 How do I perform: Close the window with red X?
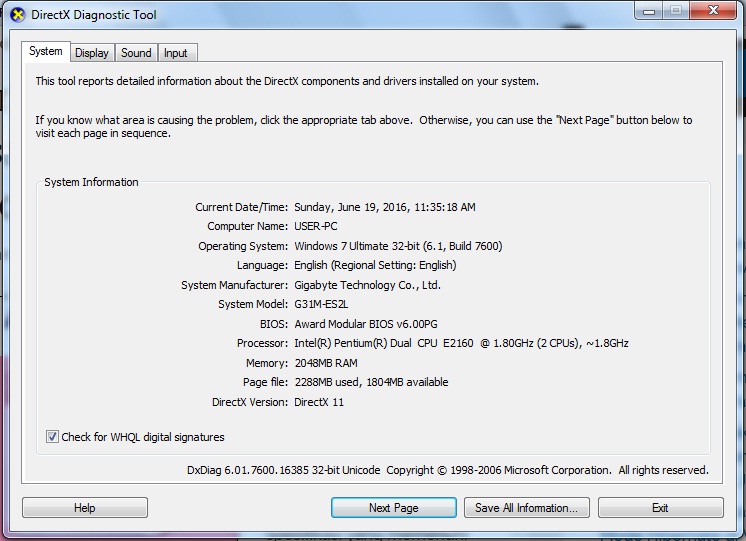(x=713, y=10)
